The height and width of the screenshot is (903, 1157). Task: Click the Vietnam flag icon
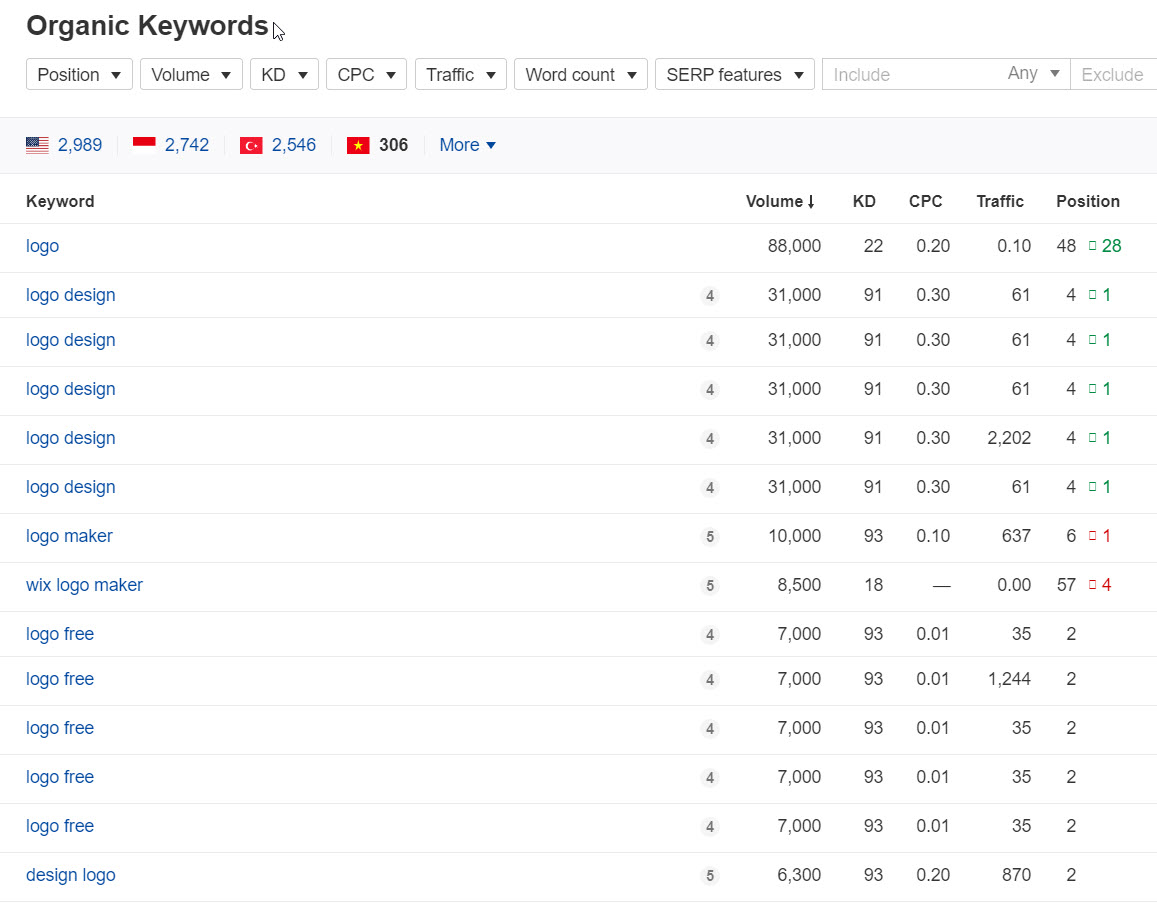358,145
